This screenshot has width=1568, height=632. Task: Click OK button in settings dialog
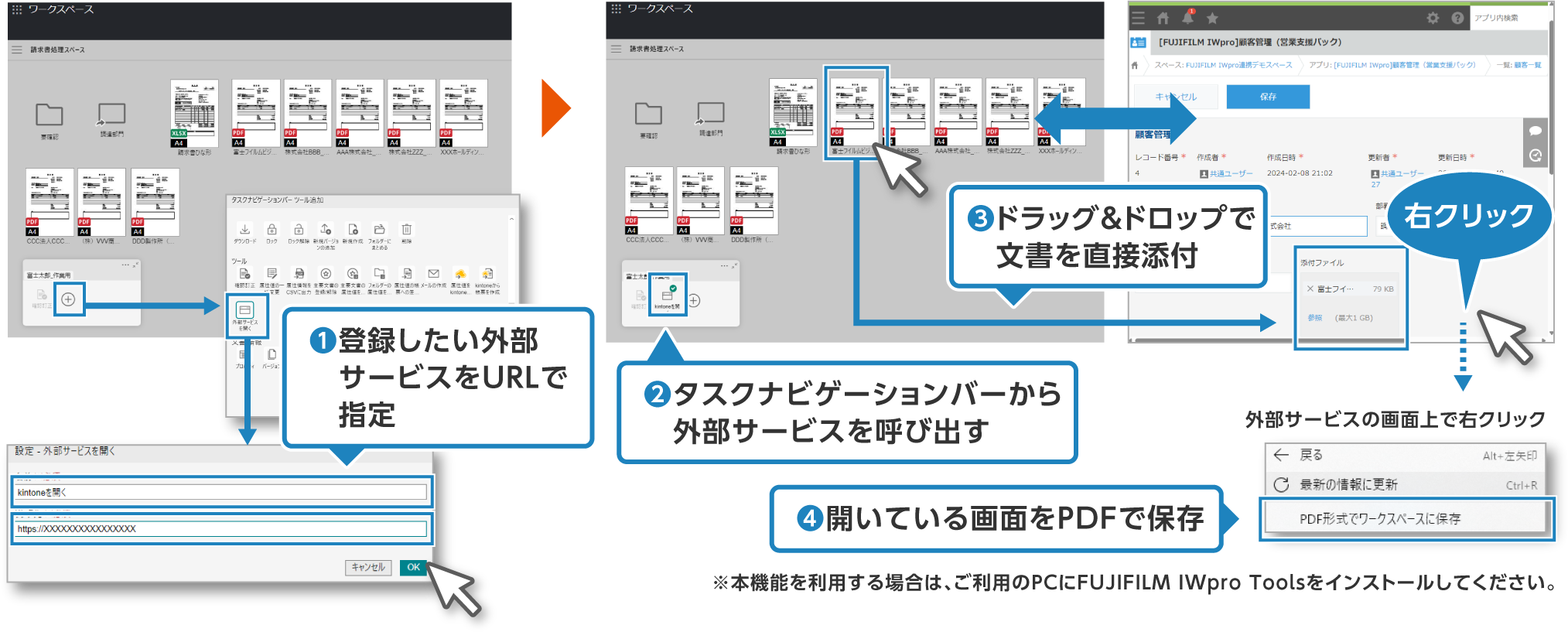[414, 568]
